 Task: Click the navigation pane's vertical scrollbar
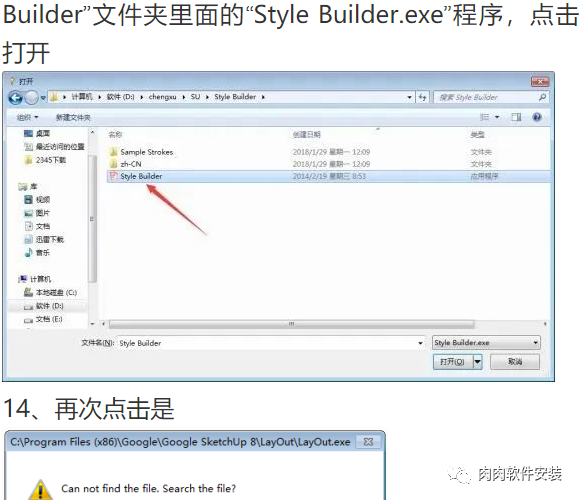tap(92, 219)
